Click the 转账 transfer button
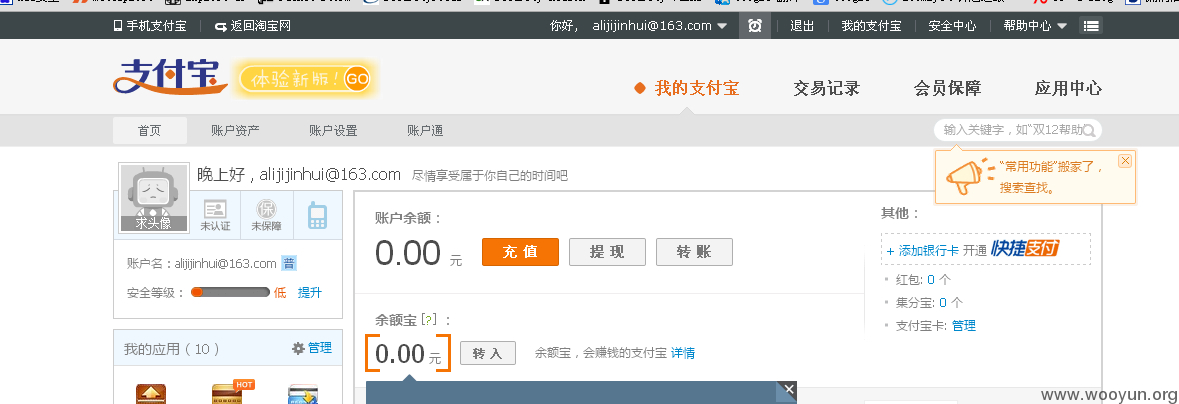This screenshot has height=404, width=1179. tap(694, 252)
